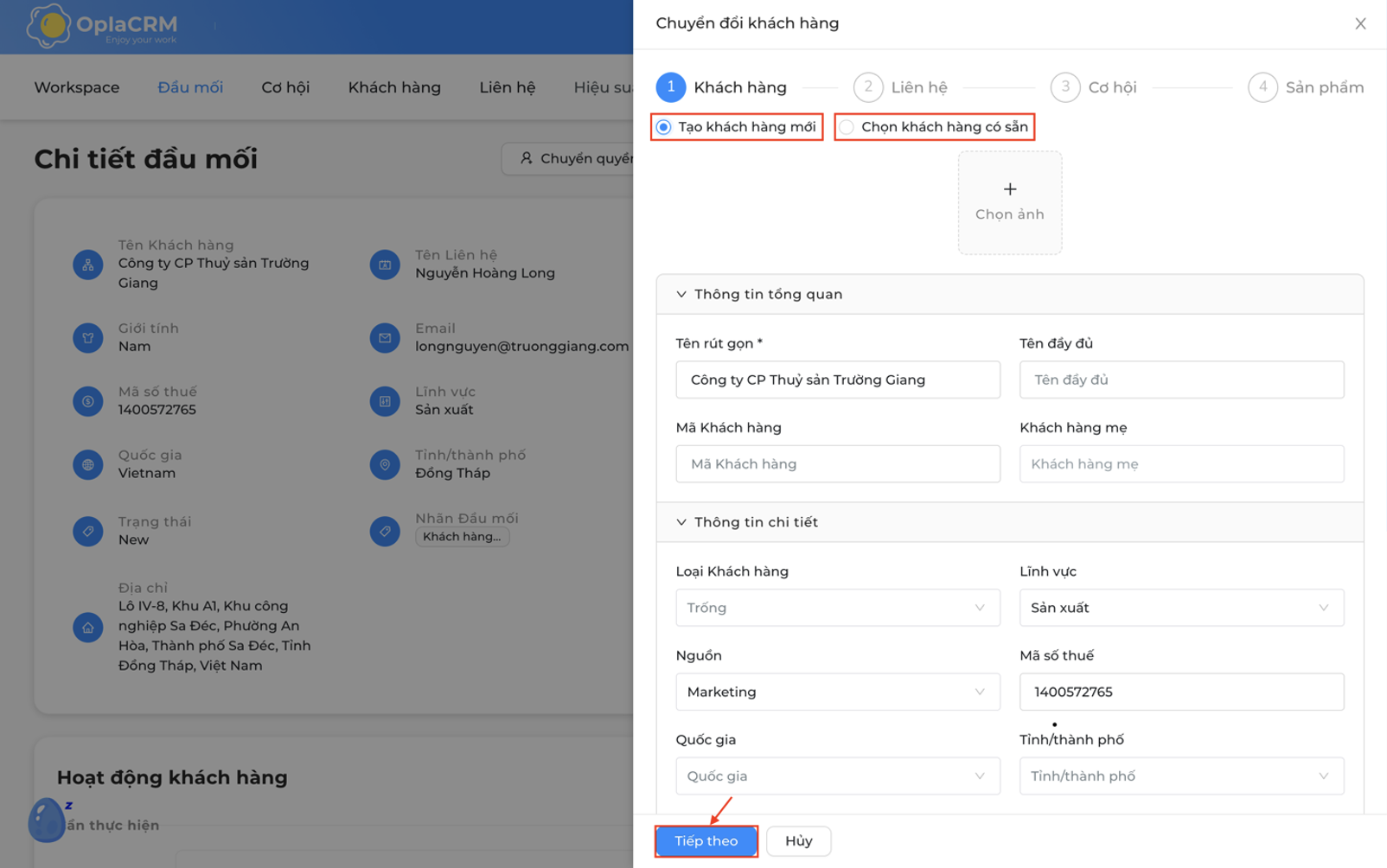Click the plus icon in Chọn ảnh box
Viewport: 1387px width, 868px height.
(x=1010, y=188)
